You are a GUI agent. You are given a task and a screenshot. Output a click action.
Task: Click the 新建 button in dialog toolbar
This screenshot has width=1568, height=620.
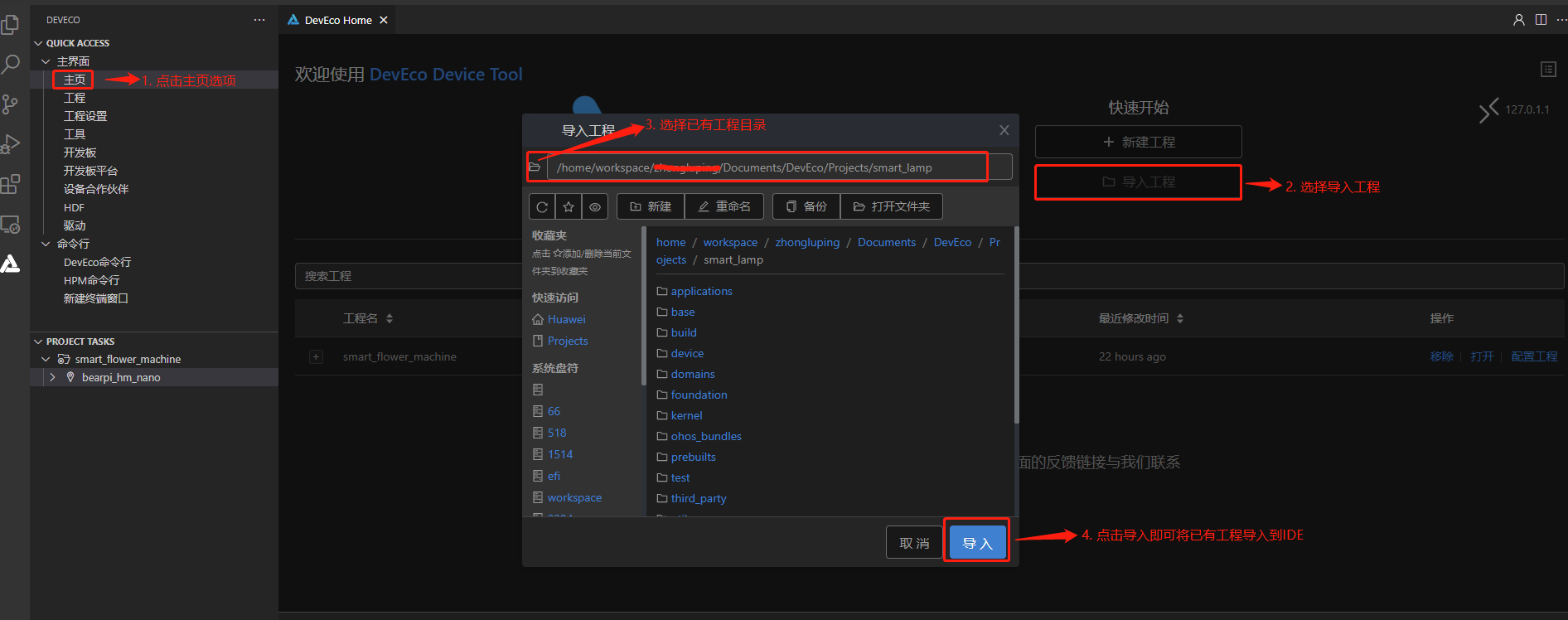pos(651,206)
